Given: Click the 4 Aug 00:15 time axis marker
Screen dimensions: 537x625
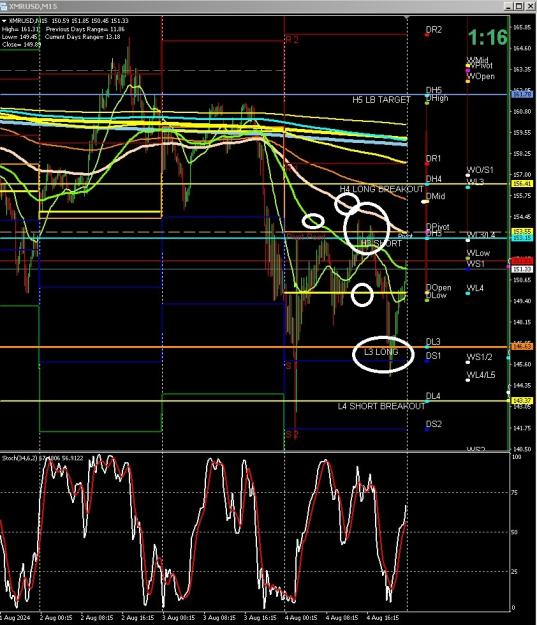Looking at the screenshot, I should coord(301,617).
